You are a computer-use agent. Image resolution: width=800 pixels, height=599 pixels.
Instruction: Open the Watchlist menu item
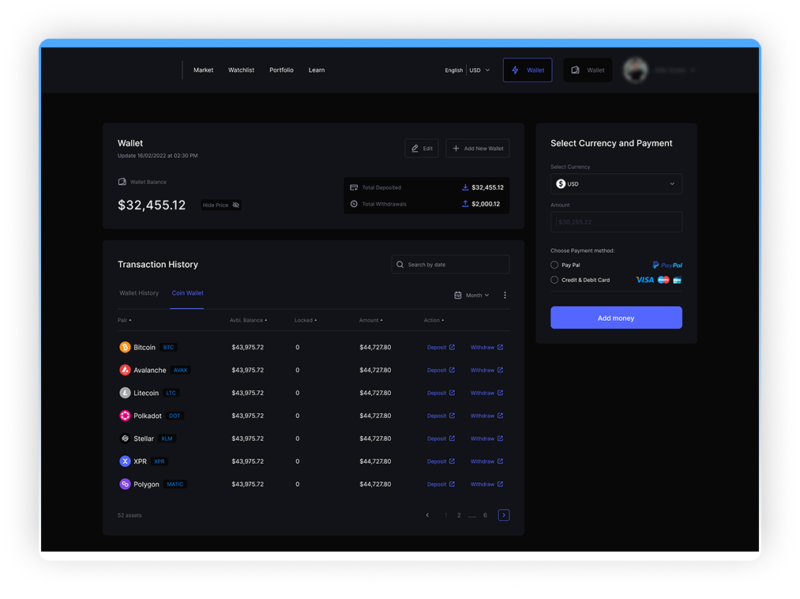(241, 70)
